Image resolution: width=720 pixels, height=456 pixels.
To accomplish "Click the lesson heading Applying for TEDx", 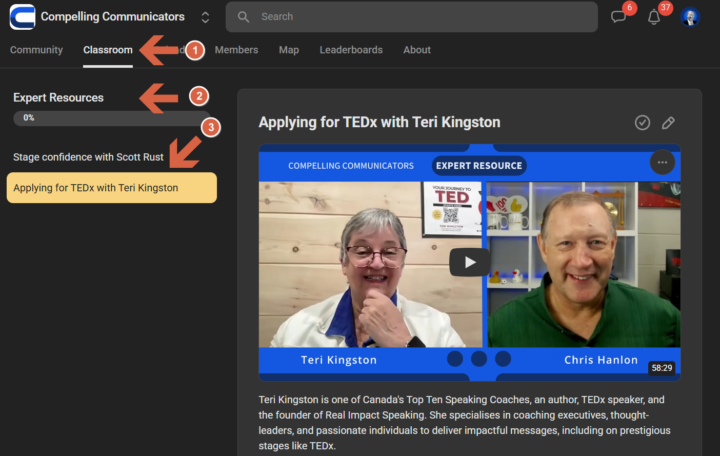I will [x=379, y=123].
